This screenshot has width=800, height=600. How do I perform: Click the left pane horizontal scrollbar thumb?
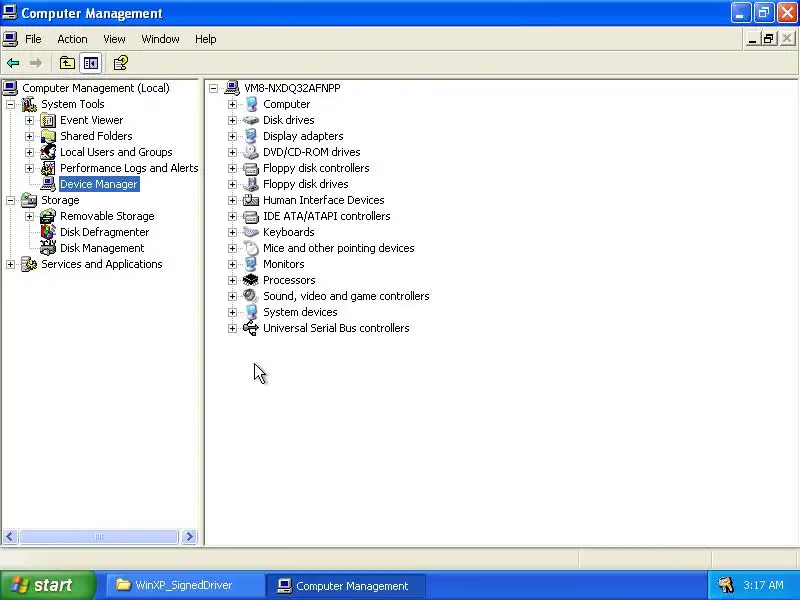(x=99, y=537)
